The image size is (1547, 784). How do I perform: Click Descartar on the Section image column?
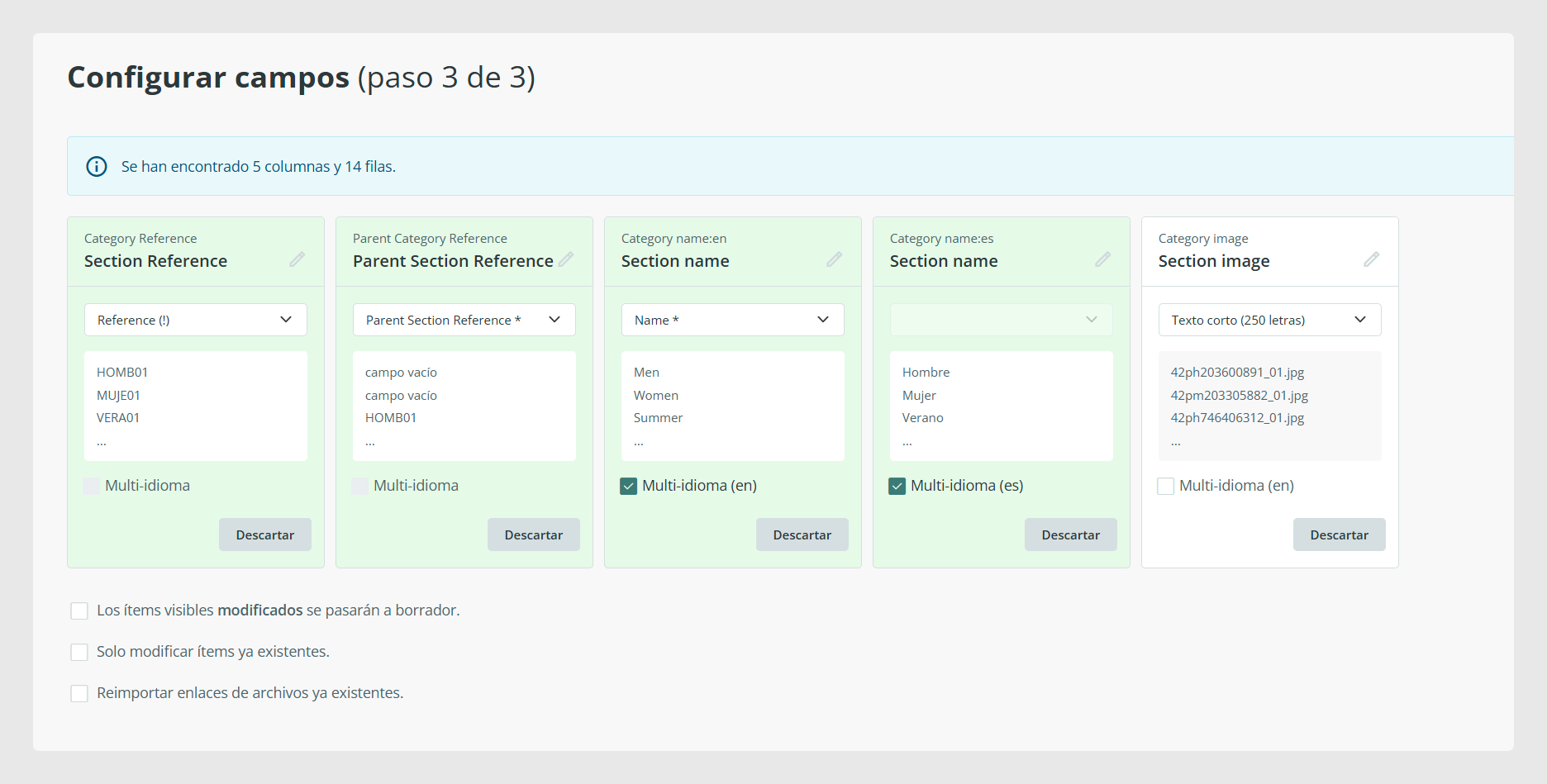pos(1340,535)
